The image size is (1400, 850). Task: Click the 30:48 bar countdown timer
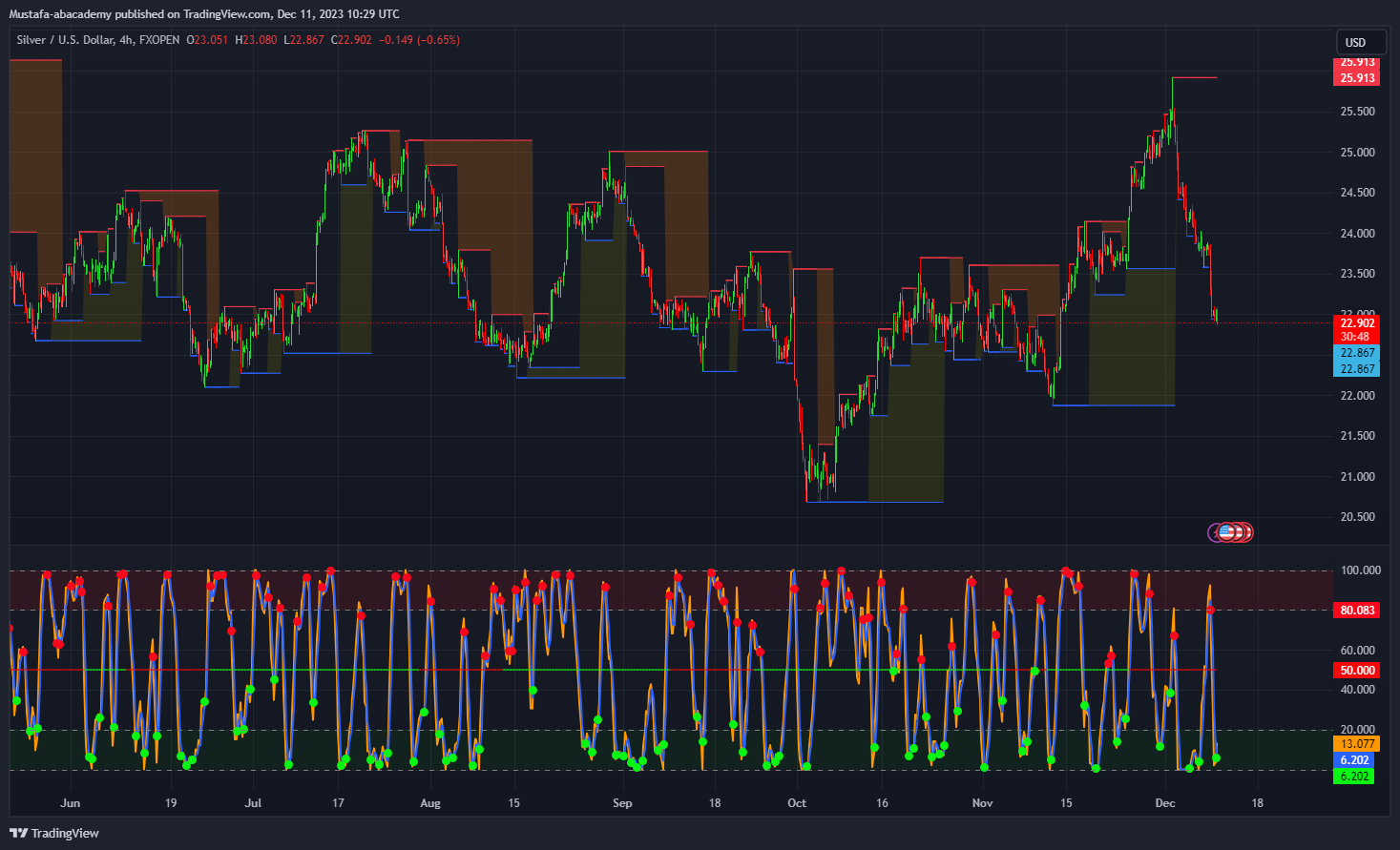(x=1355, y=337)
